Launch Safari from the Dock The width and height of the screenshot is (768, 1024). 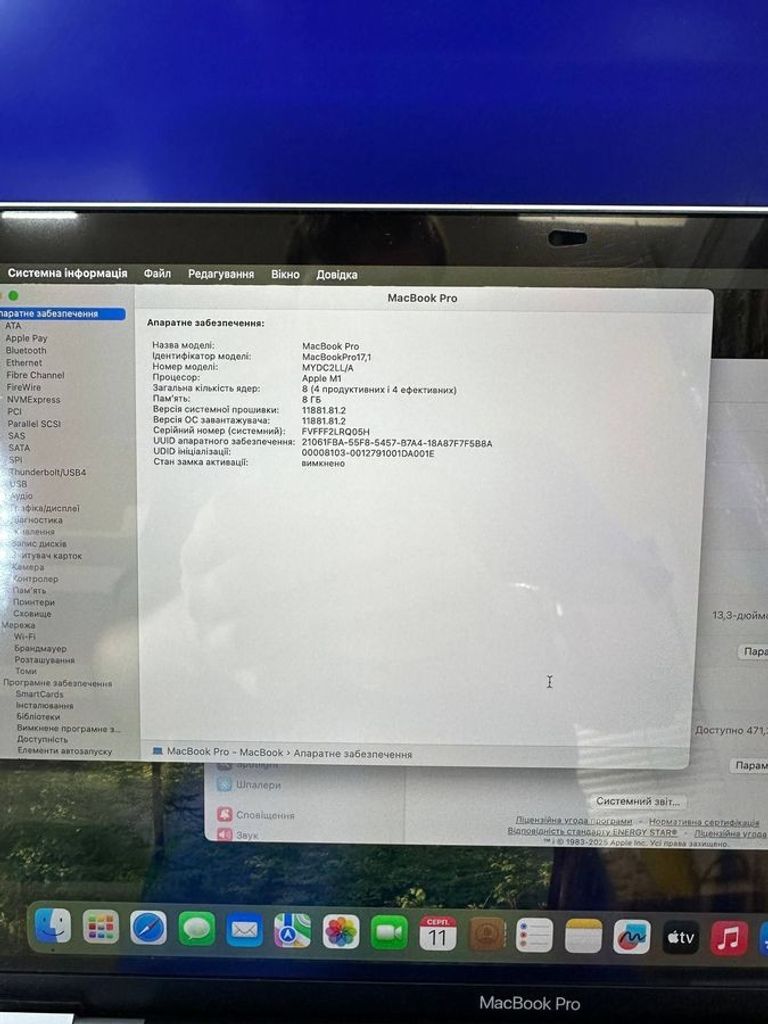tap(148, 927)
